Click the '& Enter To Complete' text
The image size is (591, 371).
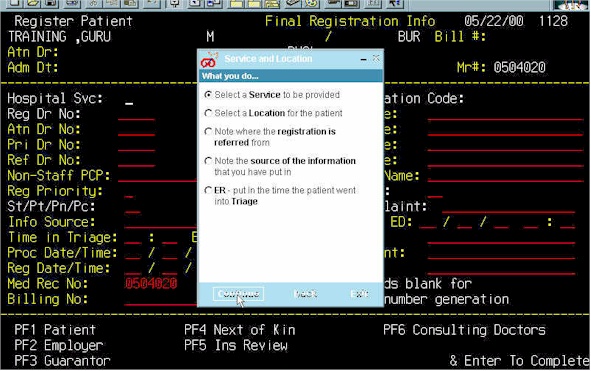(519, 361)
